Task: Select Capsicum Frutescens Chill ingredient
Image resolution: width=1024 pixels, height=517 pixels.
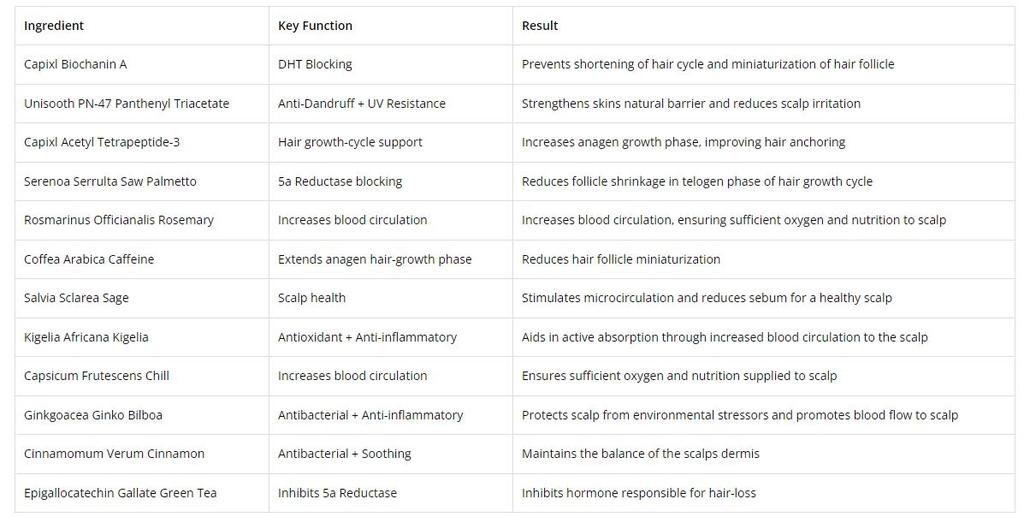Action: [97, 376]
